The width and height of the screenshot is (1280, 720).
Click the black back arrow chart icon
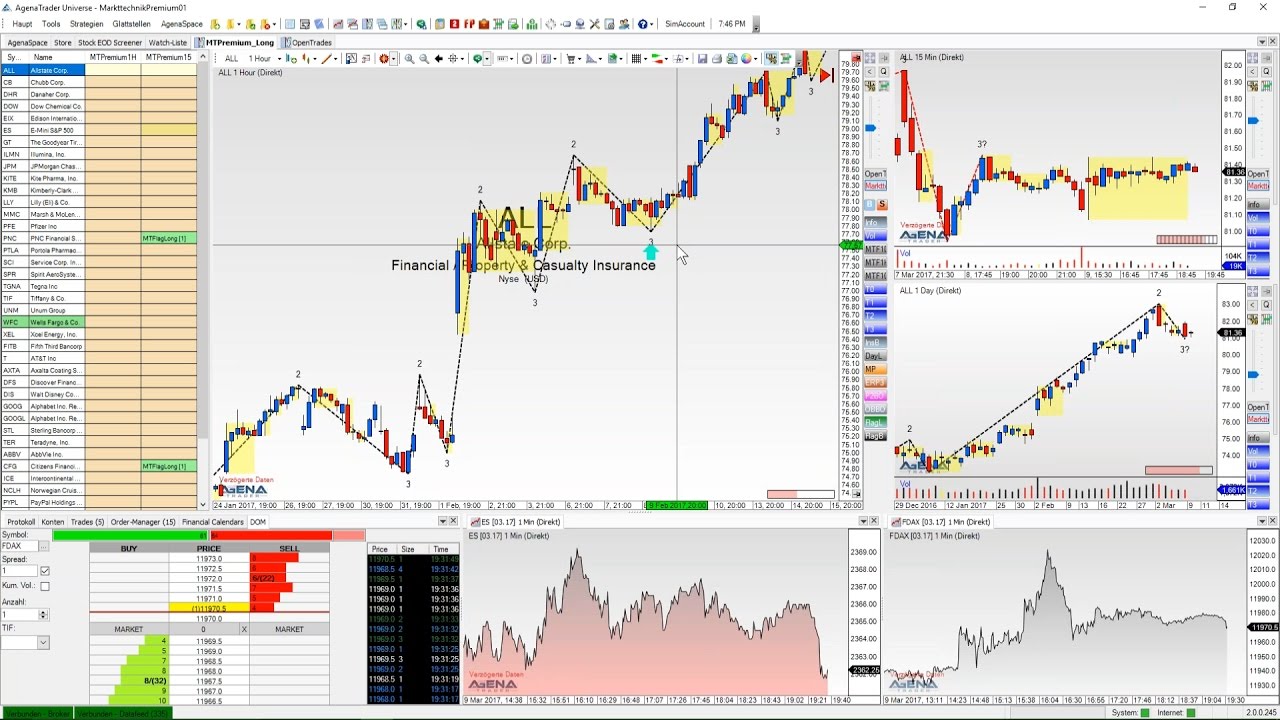point(438,59)
